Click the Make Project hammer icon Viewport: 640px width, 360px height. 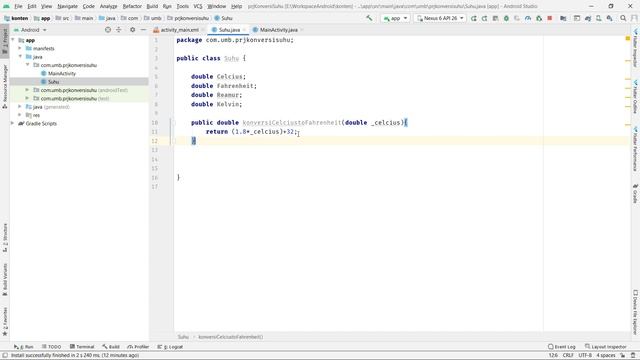point(369,18)
